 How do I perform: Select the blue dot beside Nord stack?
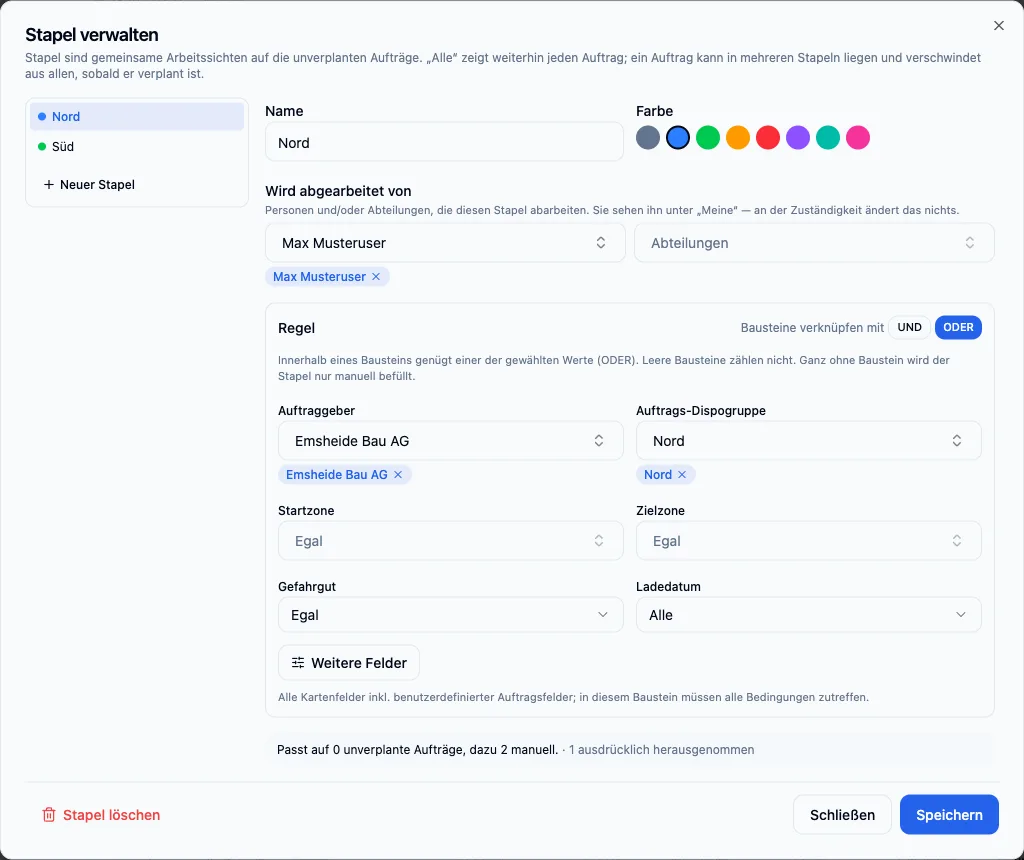pos(42,116)
